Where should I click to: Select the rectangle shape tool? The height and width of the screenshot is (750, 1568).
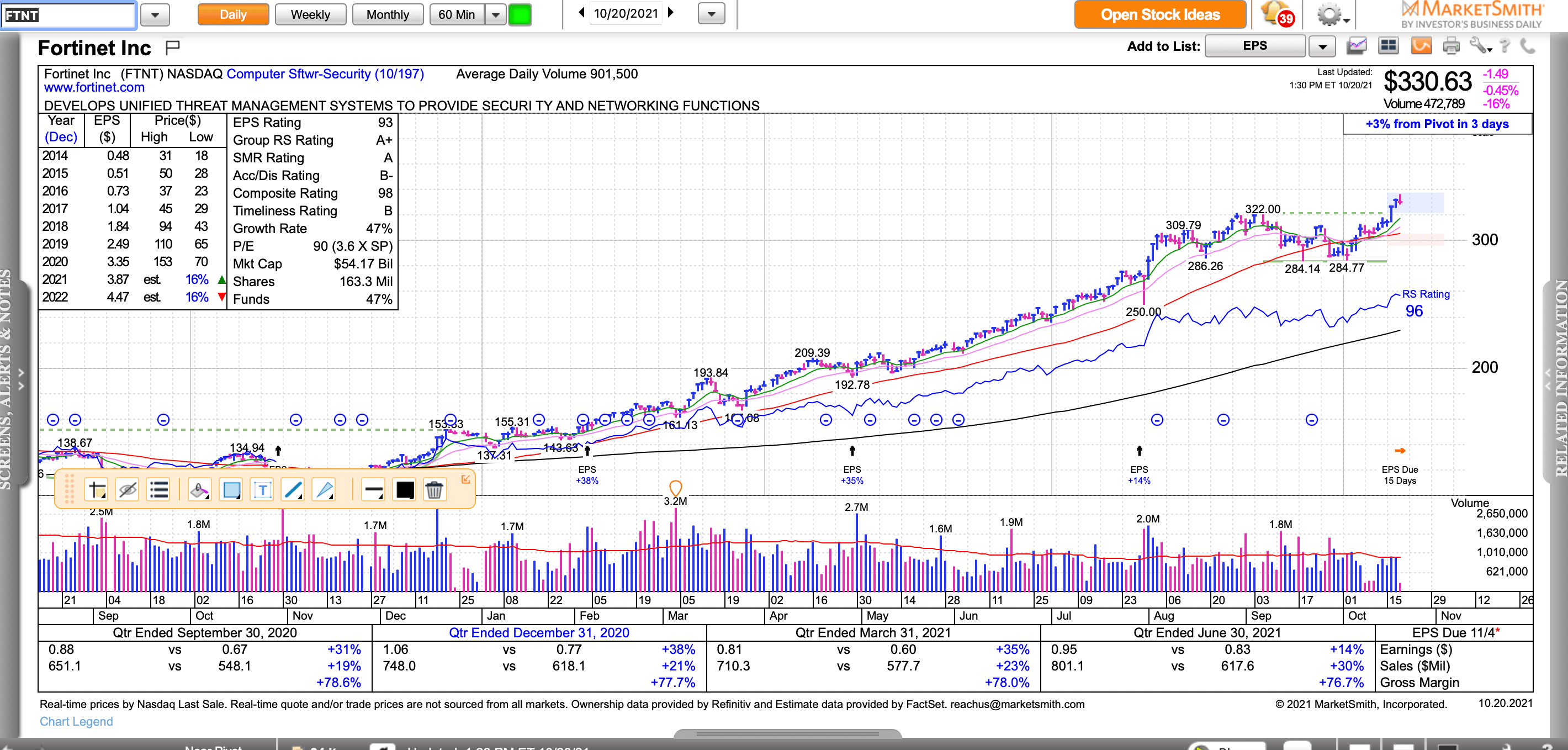click(231, 489)
